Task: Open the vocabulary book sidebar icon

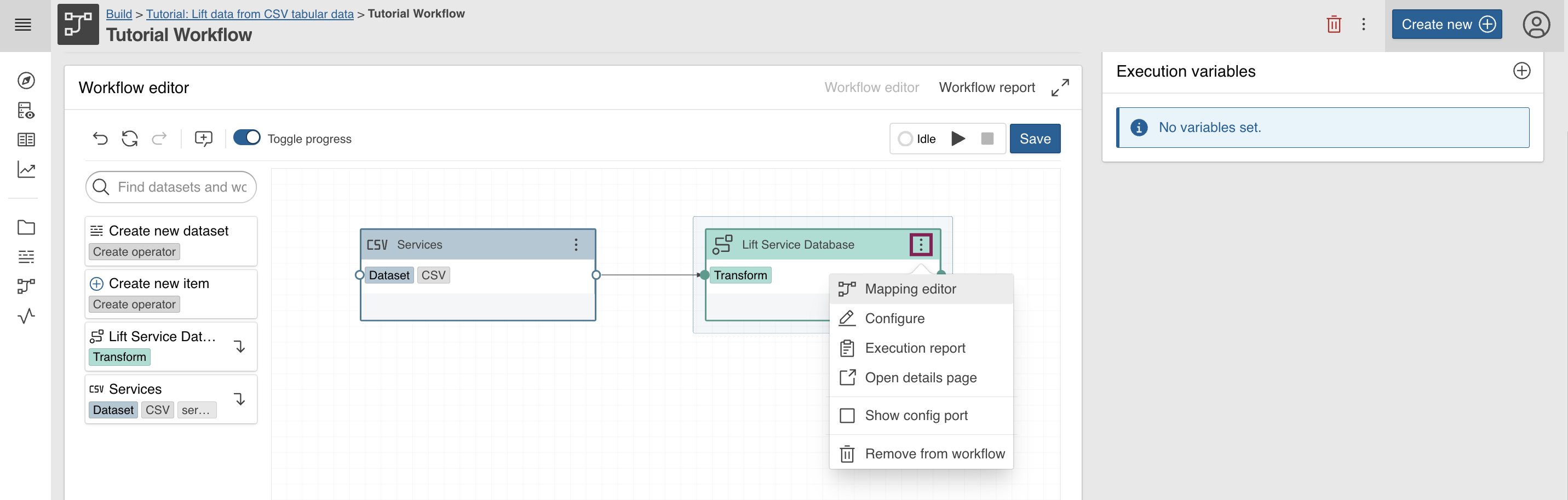Action: click(26, 140)
